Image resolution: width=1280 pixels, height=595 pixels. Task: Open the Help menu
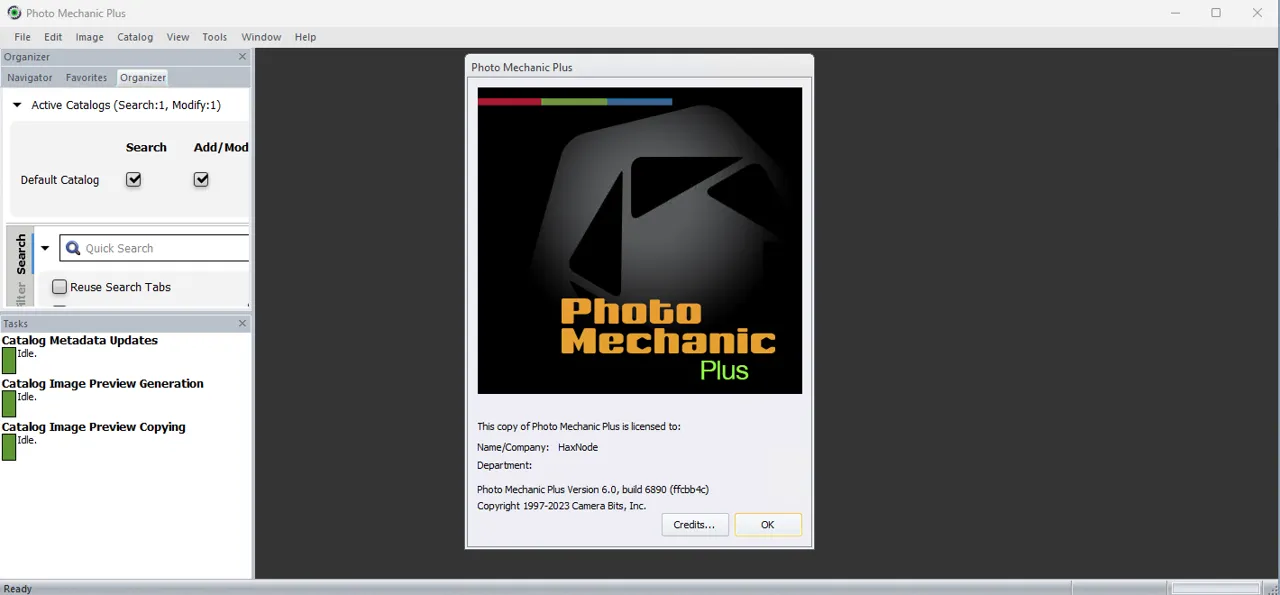(305, 37)
